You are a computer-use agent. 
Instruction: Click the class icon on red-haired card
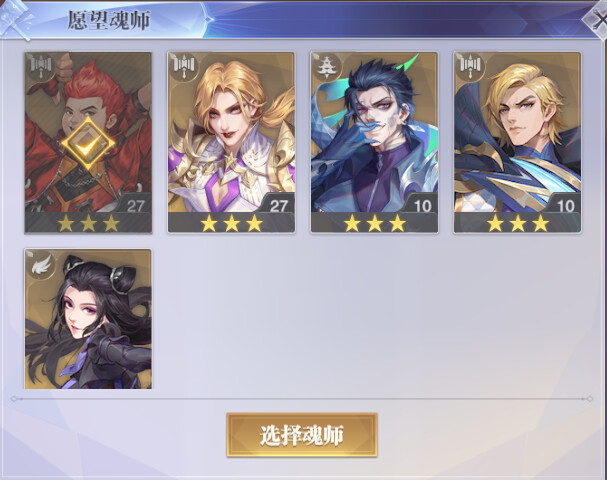pyautogui.click(x=41, y=67)
